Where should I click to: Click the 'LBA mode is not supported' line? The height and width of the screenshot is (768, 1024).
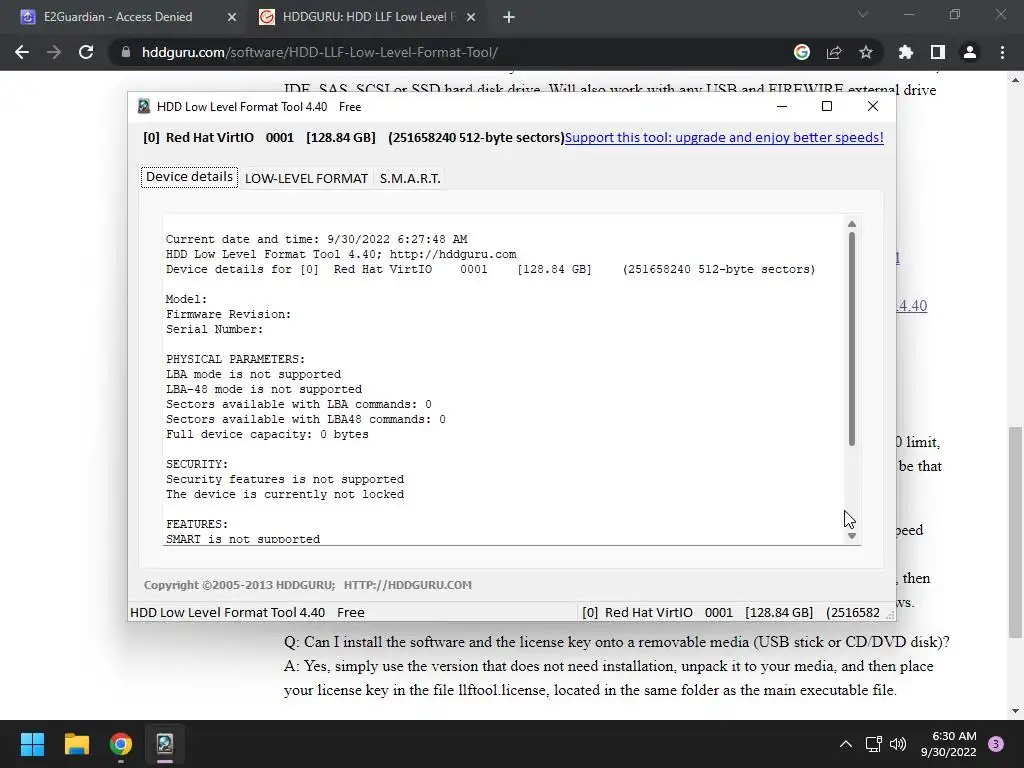[253, 374]
